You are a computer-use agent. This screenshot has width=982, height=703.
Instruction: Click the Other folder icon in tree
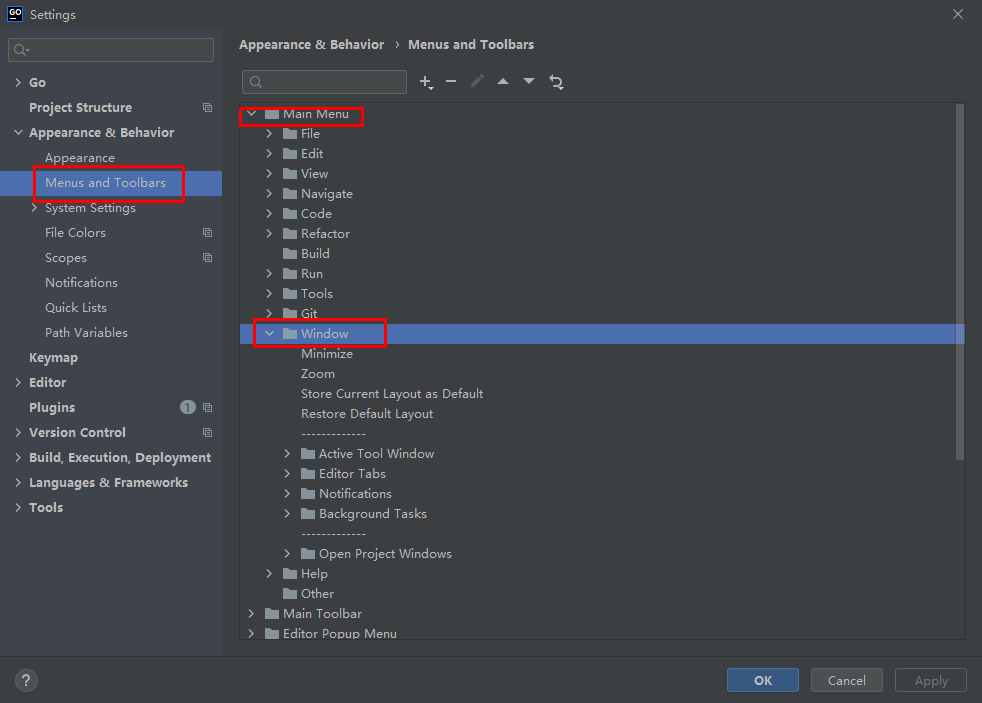click(290, 594)
